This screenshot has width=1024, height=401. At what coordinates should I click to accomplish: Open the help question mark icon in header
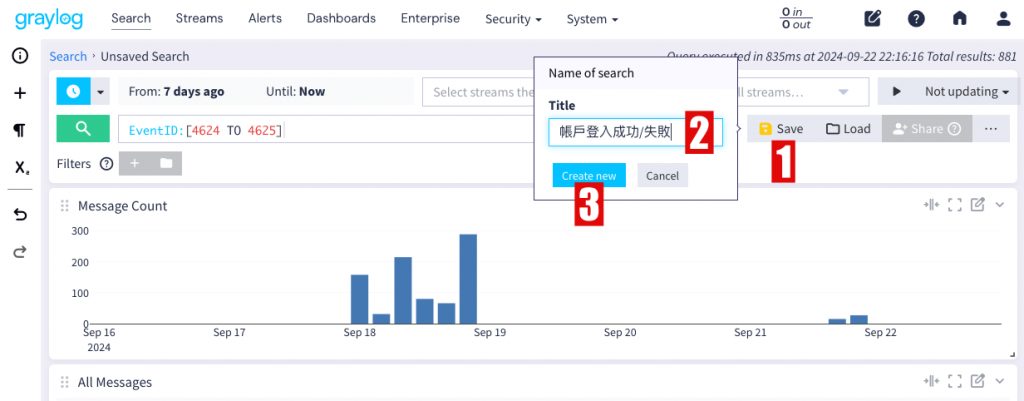pyautogui.click(x=916, y=18)
